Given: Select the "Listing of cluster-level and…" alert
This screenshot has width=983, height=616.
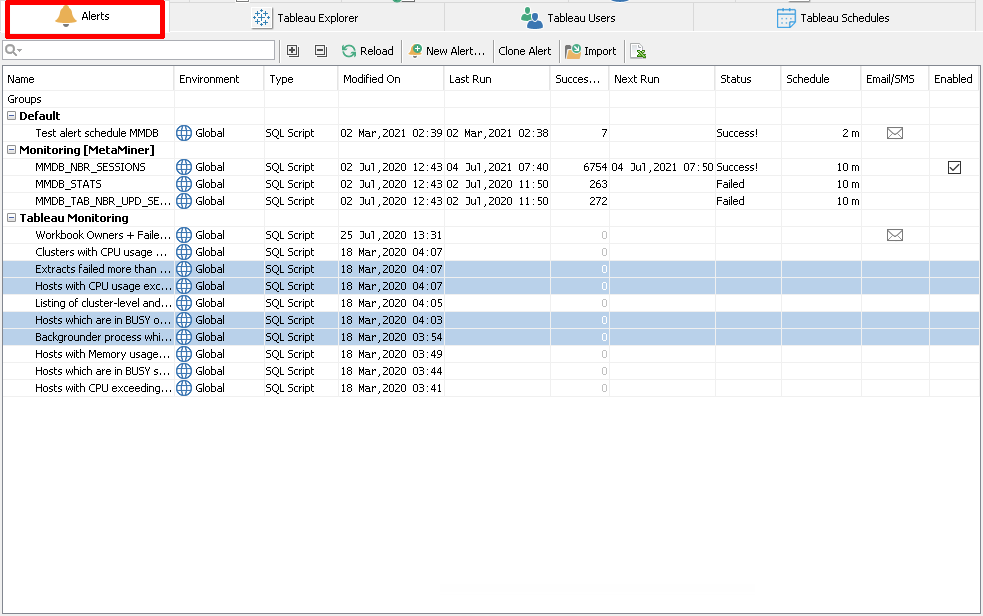Looking at the screenshot, I should 103,303.
